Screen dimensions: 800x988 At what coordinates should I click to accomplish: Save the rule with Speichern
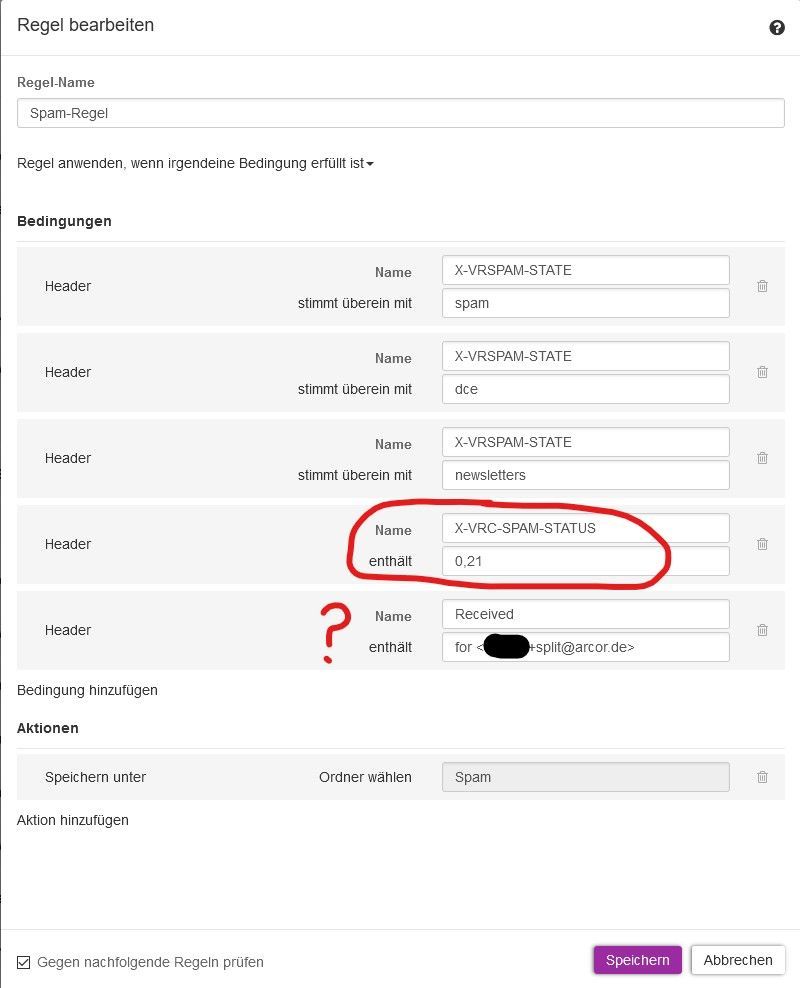(637, 960)
